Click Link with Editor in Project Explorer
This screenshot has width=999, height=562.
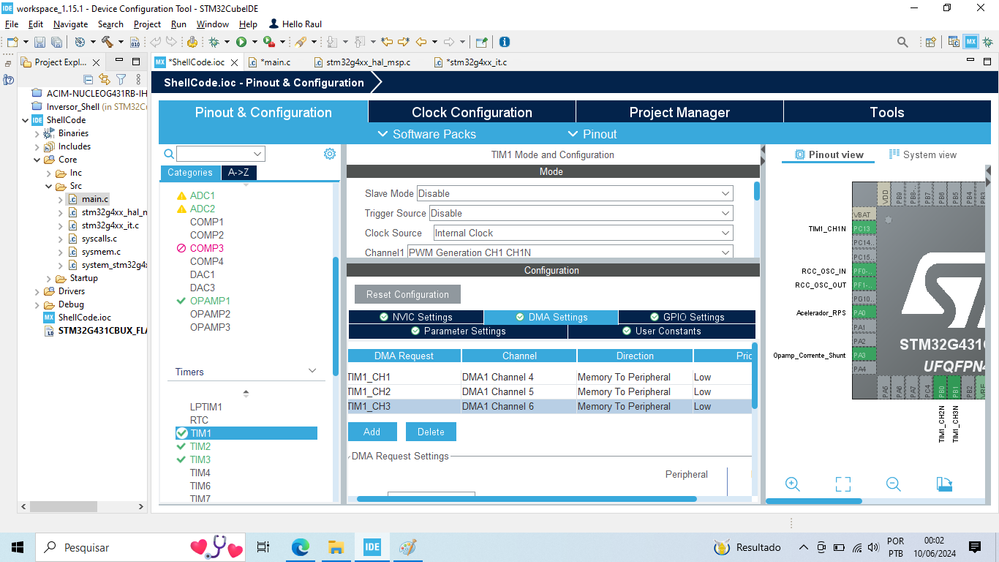(x=104, y=80)
